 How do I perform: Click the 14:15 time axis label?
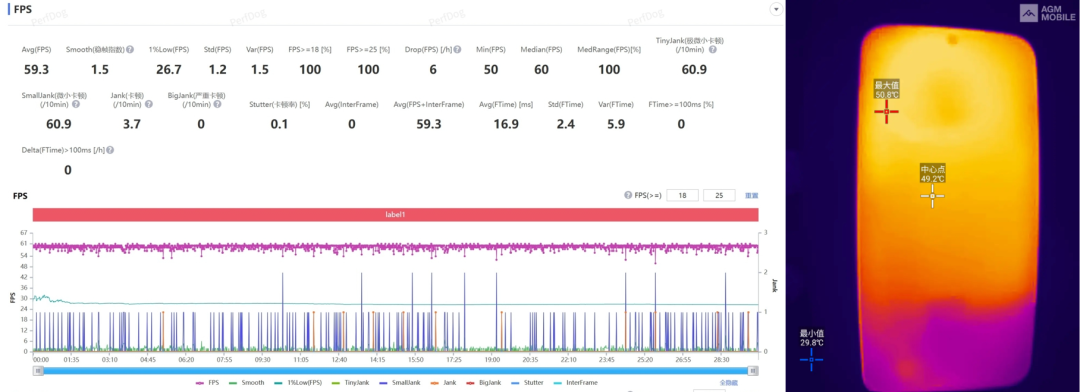[377, 360]
